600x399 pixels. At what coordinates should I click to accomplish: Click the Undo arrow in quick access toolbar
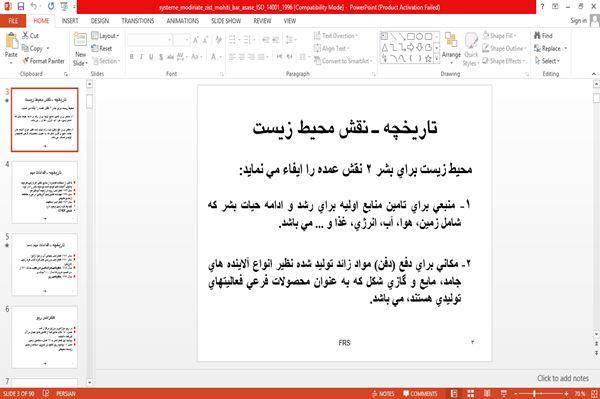[34, 7]
